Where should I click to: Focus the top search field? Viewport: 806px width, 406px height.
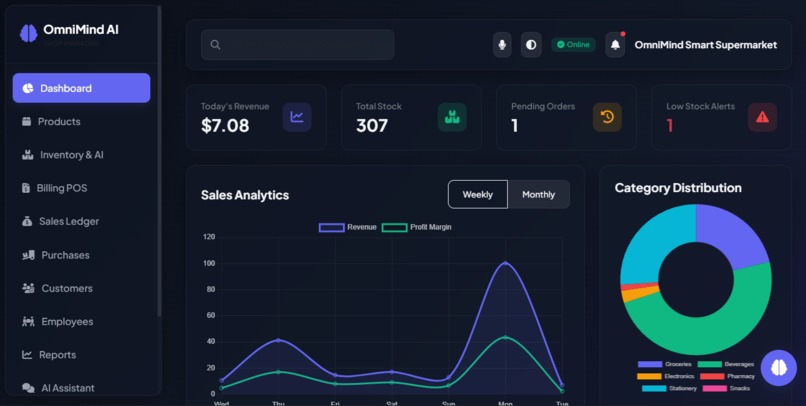pyautogui.click(x=298, y=45)
